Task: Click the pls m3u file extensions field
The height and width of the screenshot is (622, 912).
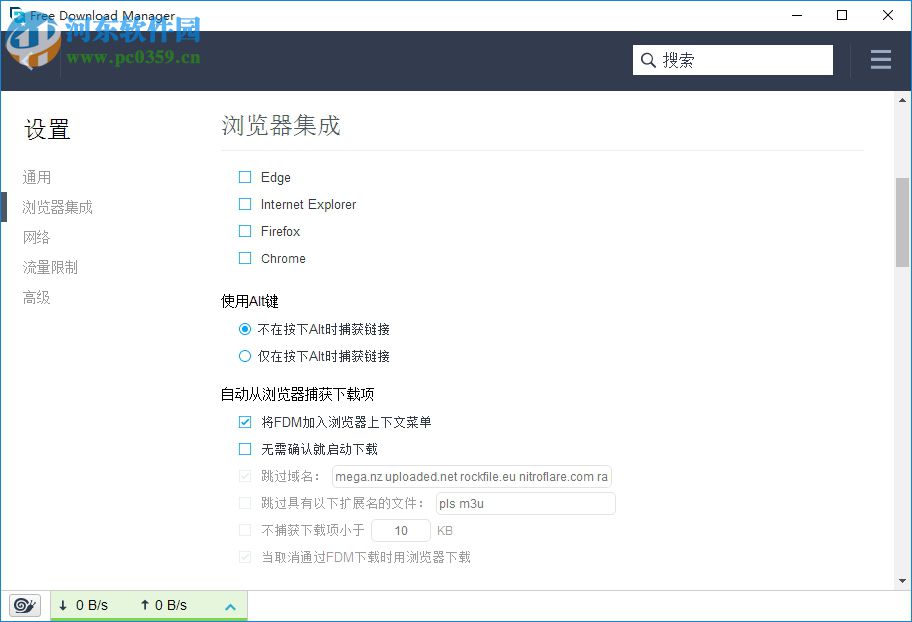Action: [x=525, y=503]
